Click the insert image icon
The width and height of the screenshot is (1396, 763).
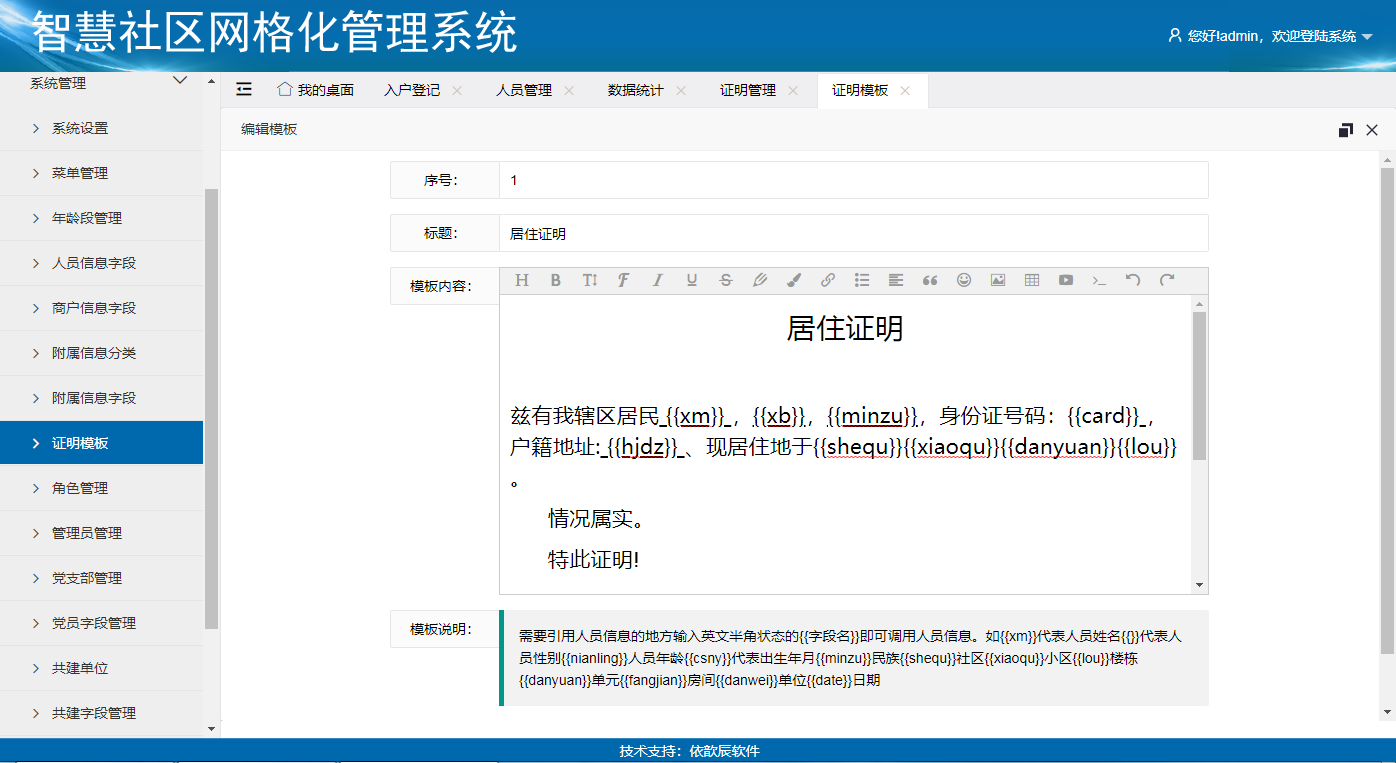(997, 281)
